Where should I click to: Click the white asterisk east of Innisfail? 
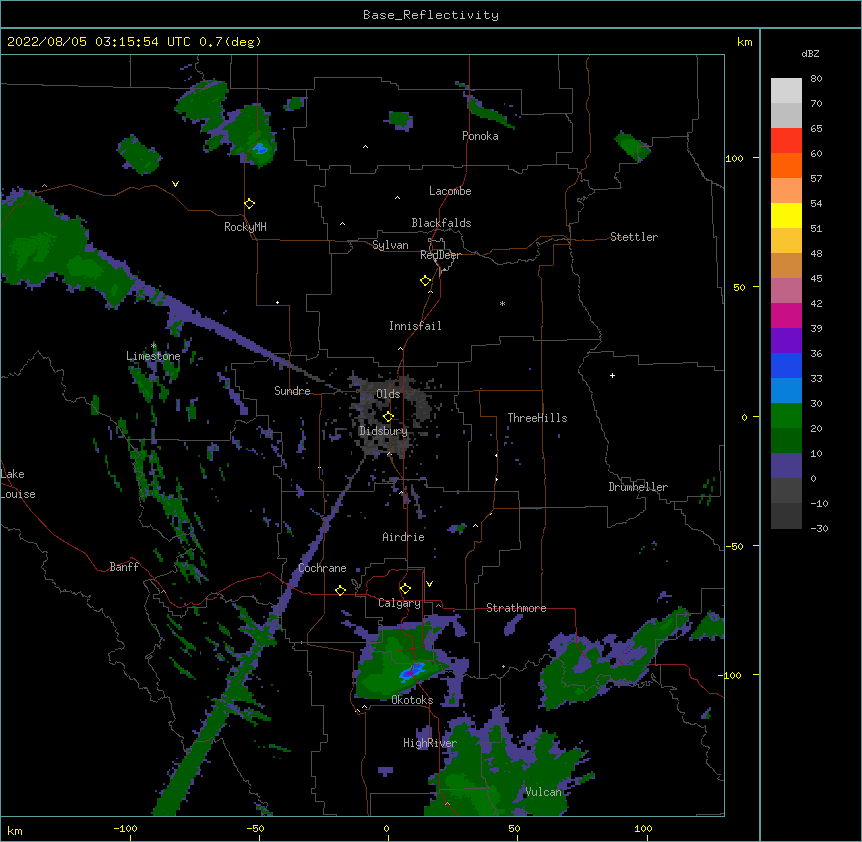click(502, 303)
